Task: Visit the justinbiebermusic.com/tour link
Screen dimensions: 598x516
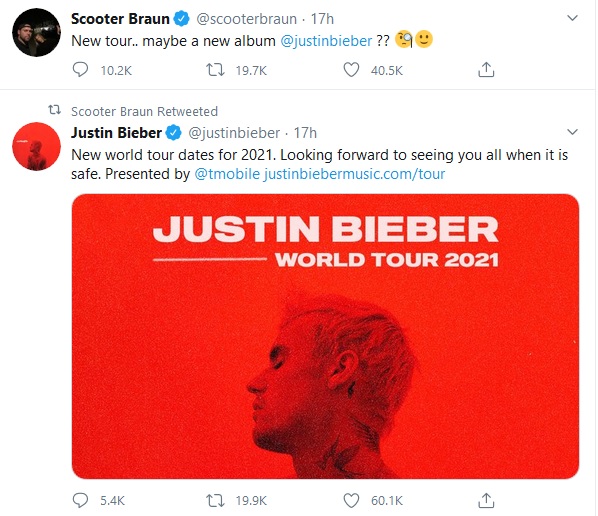Action: tap(354, 174)
